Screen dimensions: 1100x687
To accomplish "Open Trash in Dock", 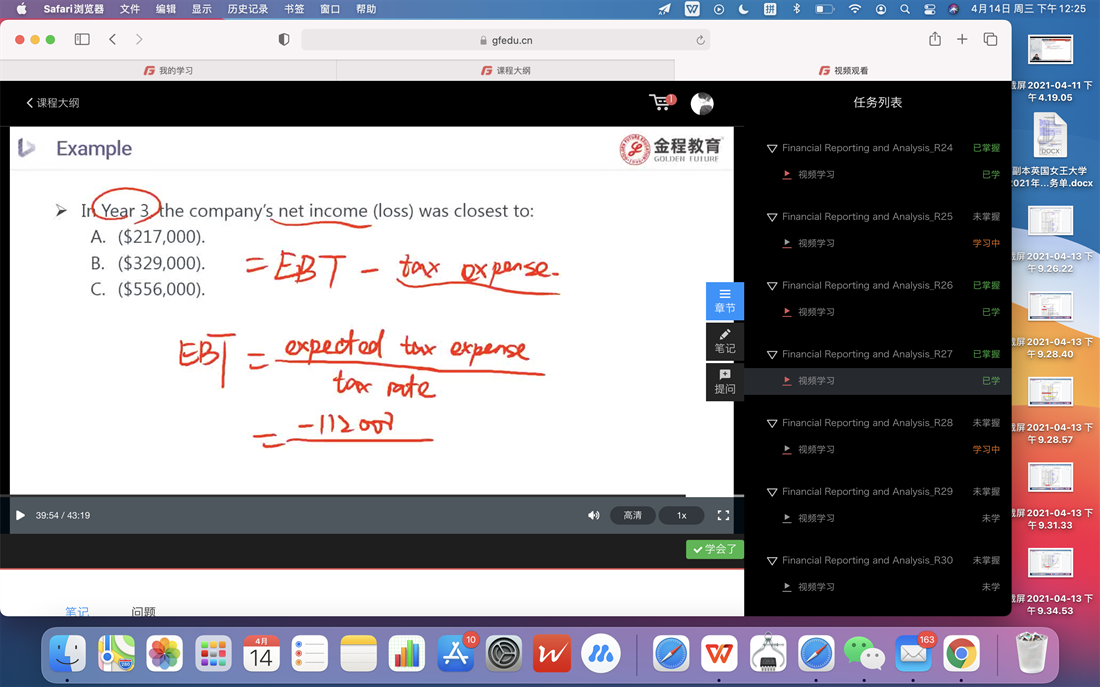I will pyautogui.click(x=1031, y=653).
